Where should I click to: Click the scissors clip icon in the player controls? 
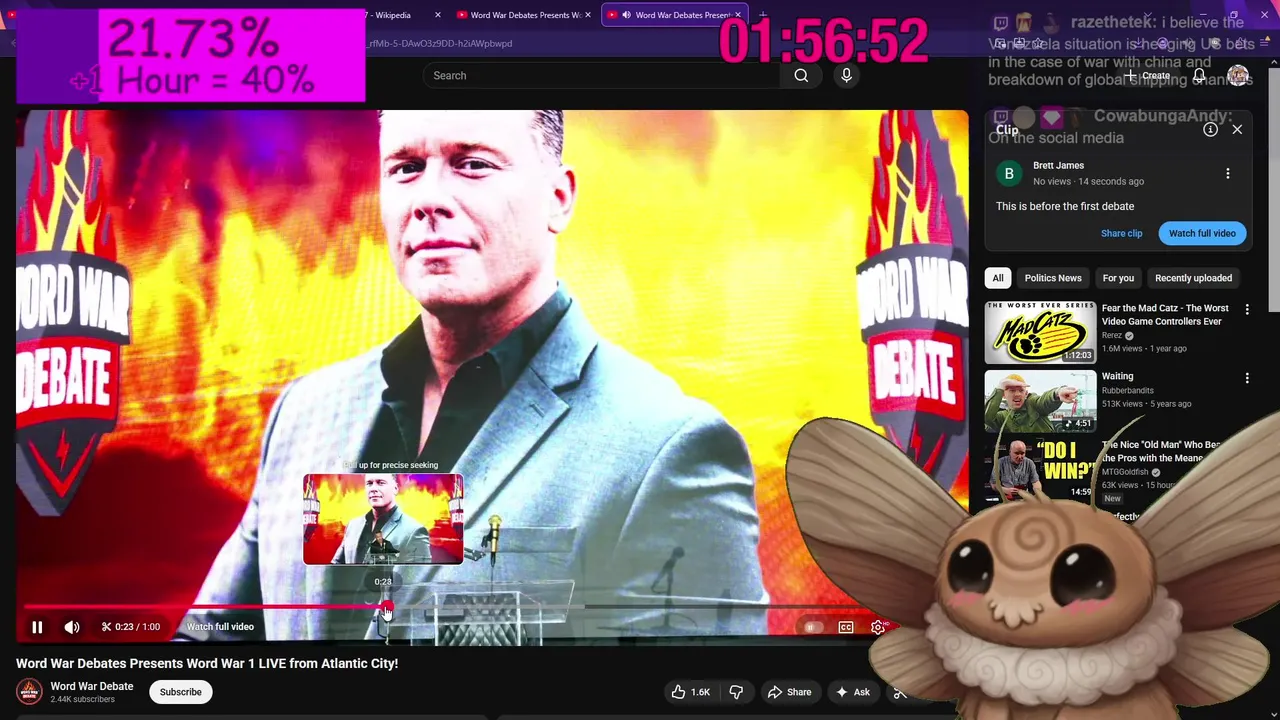[x=106, y=627]
